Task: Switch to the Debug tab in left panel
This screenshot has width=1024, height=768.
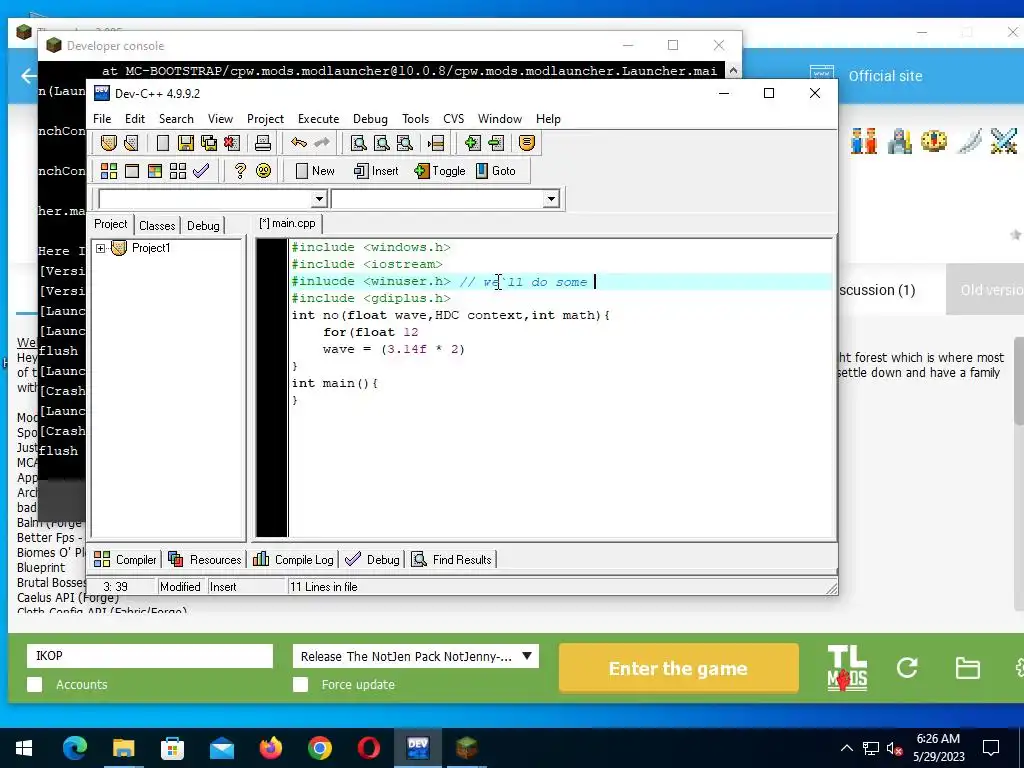Action: pyautogui.click(x=203, y=225)
